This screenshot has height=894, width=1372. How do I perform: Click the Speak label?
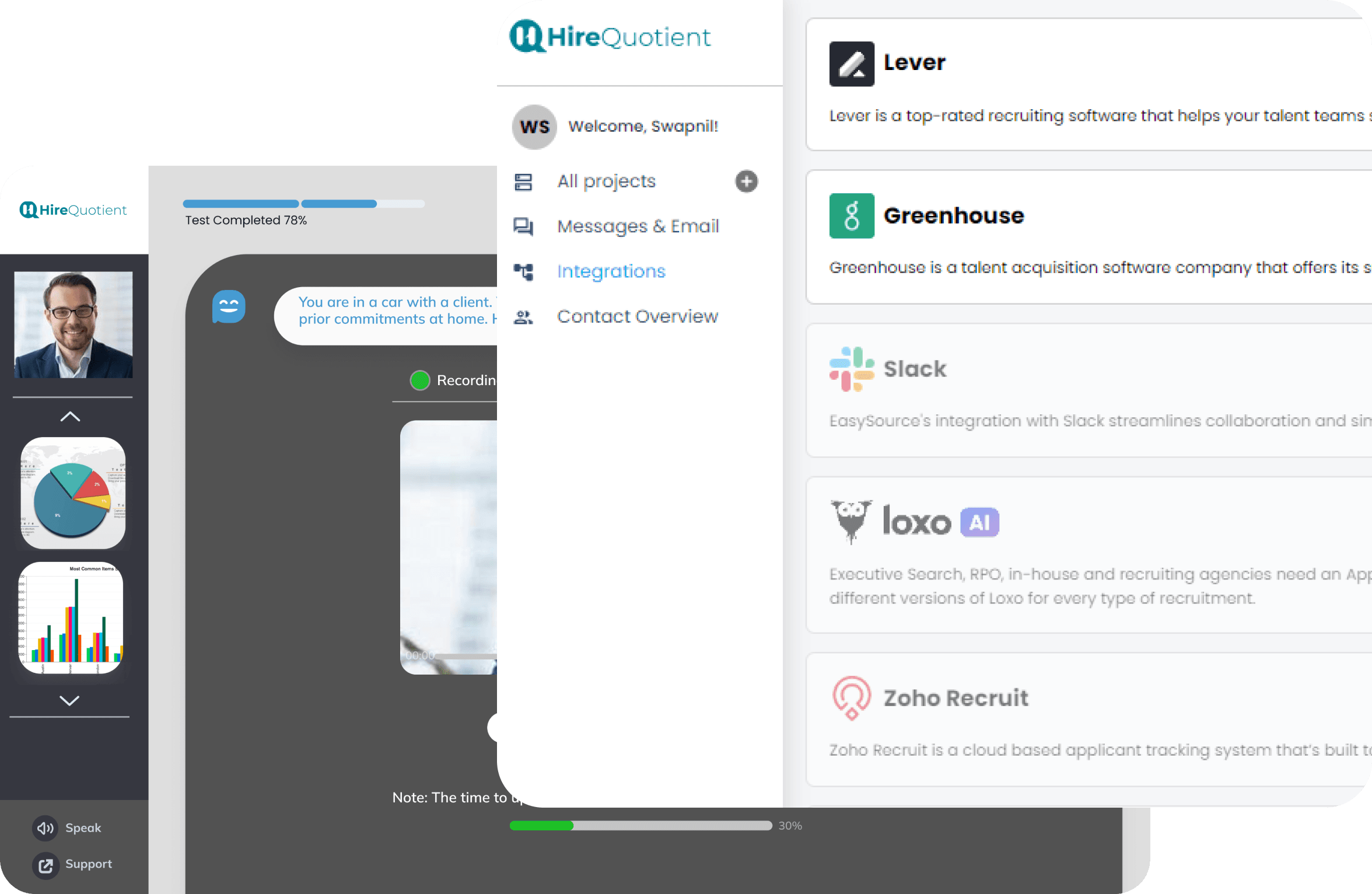point(83,828)
